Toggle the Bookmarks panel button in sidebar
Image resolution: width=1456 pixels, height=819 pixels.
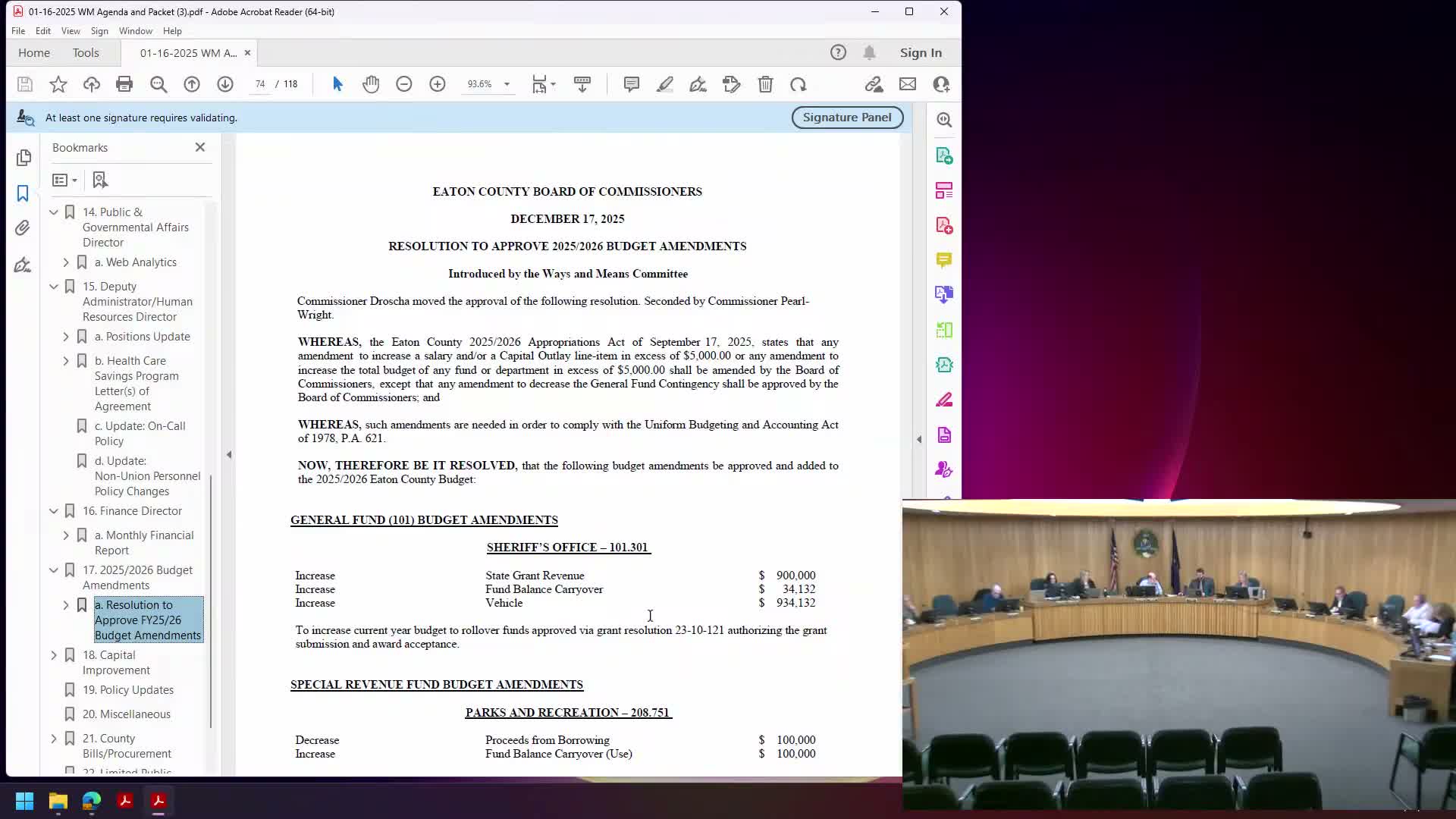pos(23,193)
